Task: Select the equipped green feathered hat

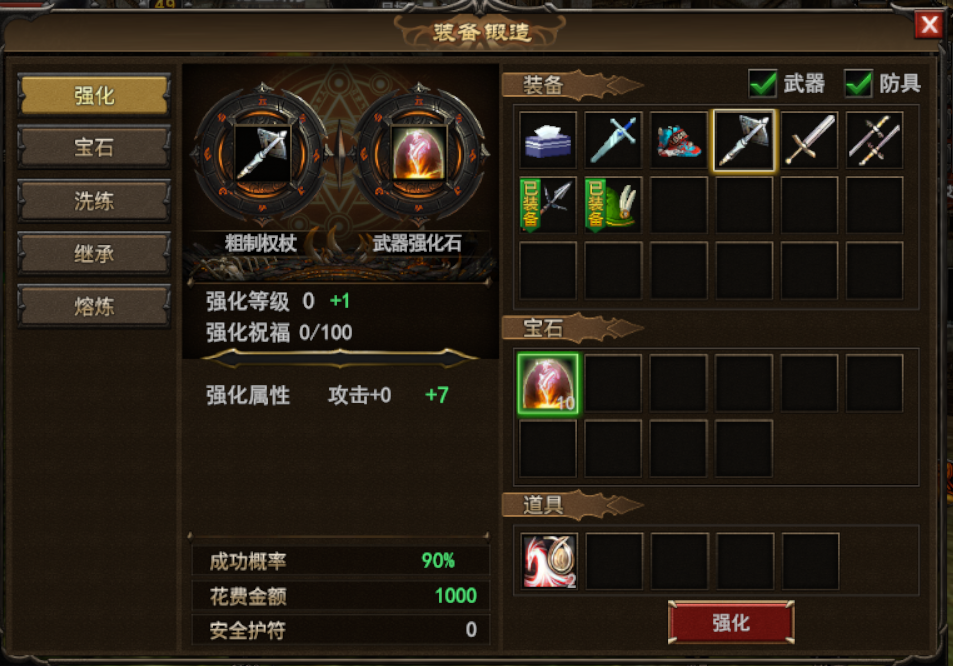Action: [x=613, y=205]
